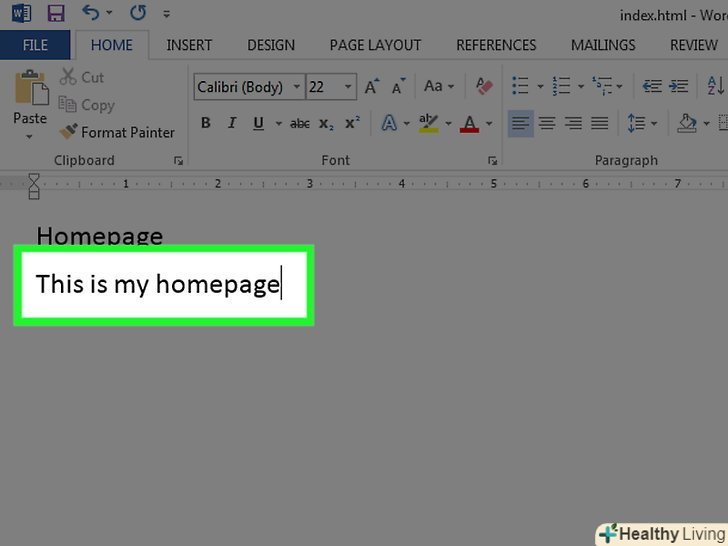
Task: Customize the Quick Access Toolbar
Action: pos(166,14)
